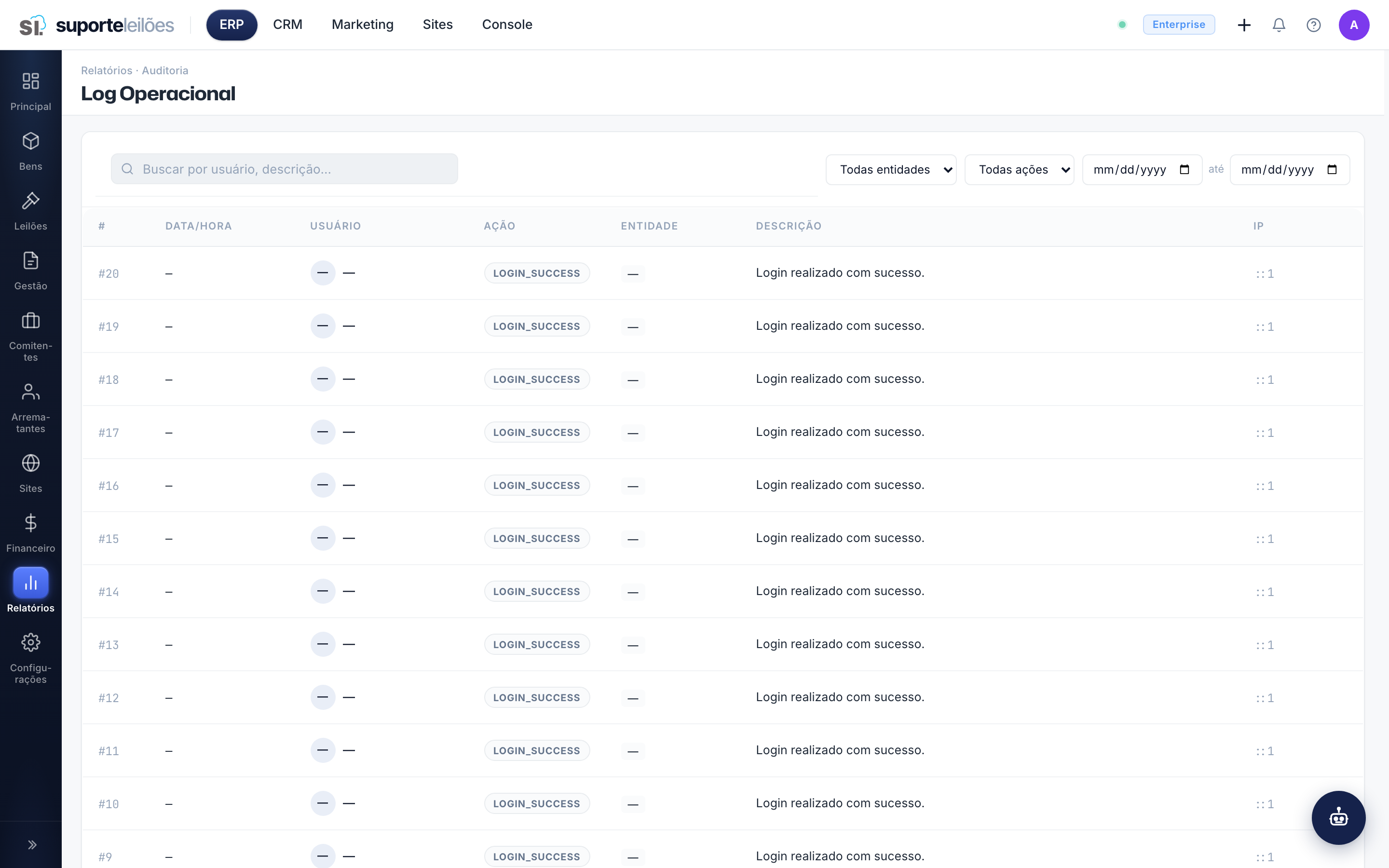Switch to the ERP tab

click(231, 25)
